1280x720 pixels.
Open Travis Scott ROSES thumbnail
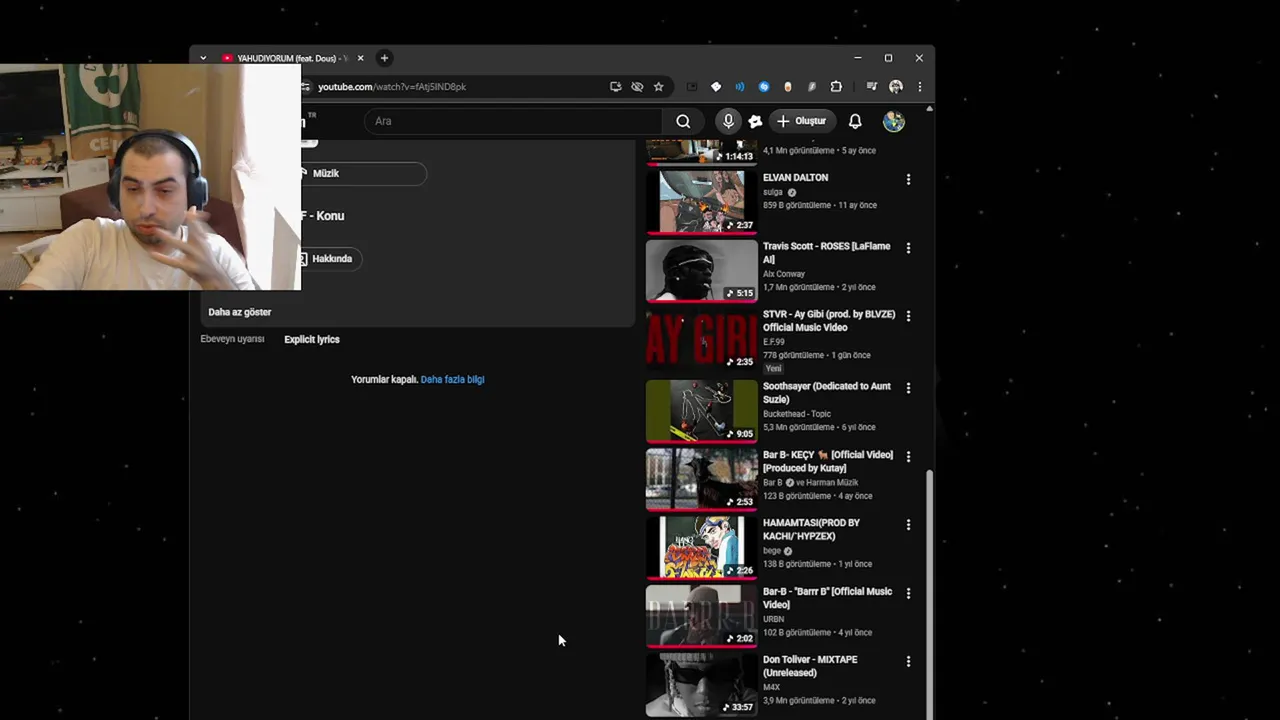click(x=701, y=270)
